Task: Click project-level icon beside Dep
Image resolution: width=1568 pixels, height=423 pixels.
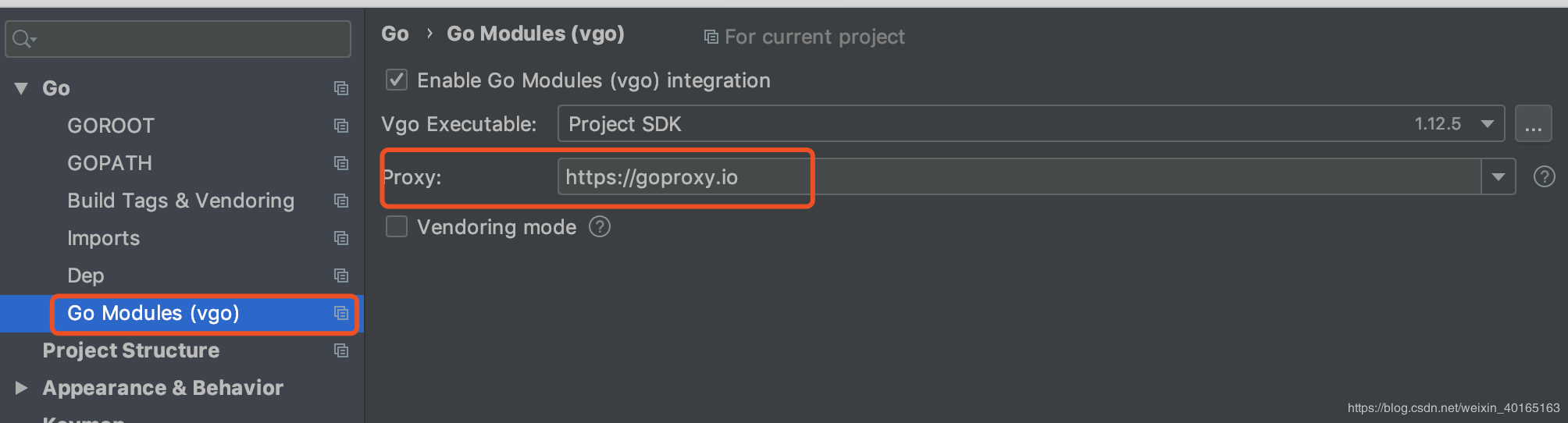Action: tap(341, 275)
